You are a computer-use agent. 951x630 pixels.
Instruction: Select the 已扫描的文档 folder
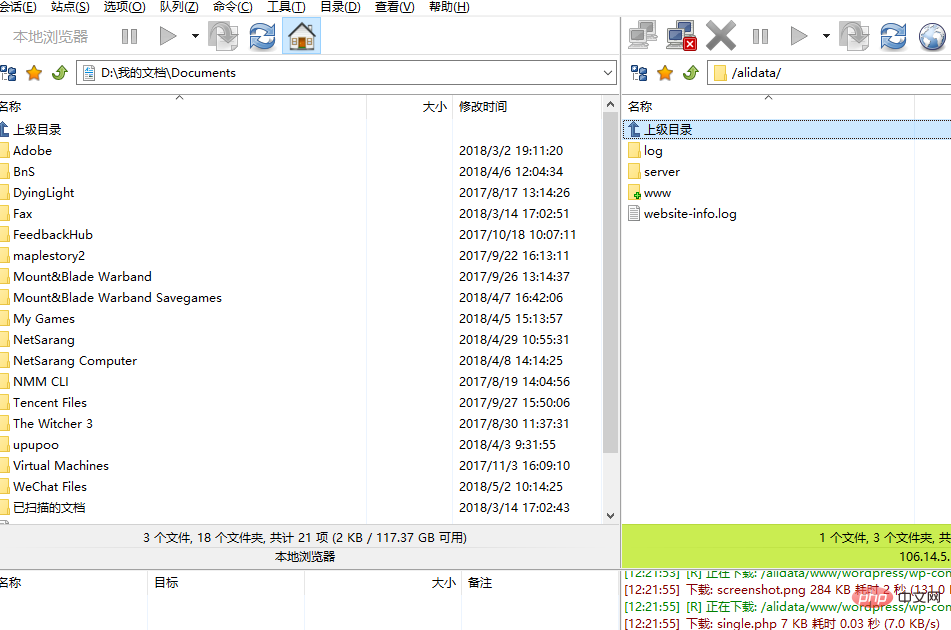(x=49, y=508)
